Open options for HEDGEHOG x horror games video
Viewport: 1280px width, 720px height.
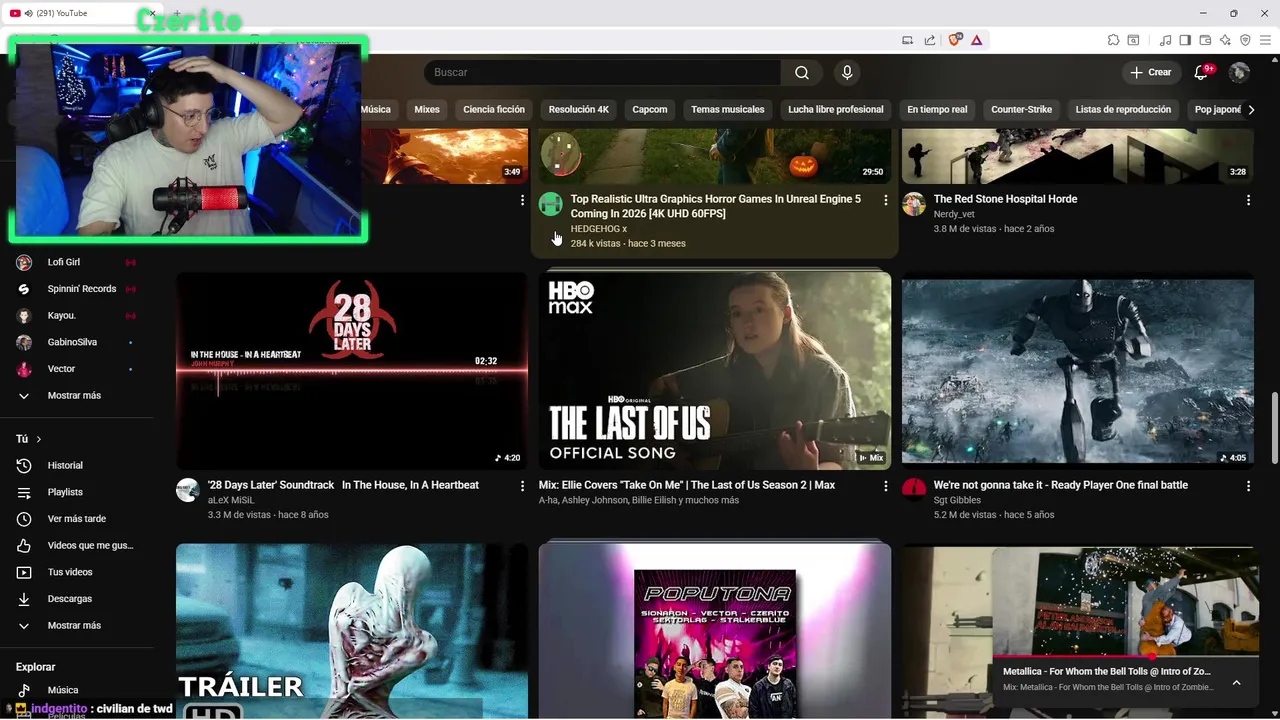coord(885,200)
